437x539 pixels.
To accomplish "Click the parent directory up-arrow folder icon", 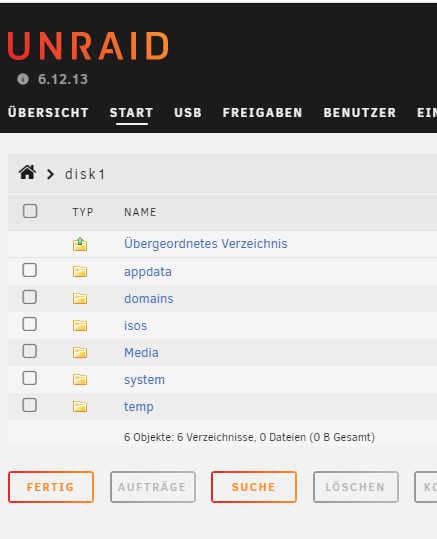I will [x=80, y=244].
